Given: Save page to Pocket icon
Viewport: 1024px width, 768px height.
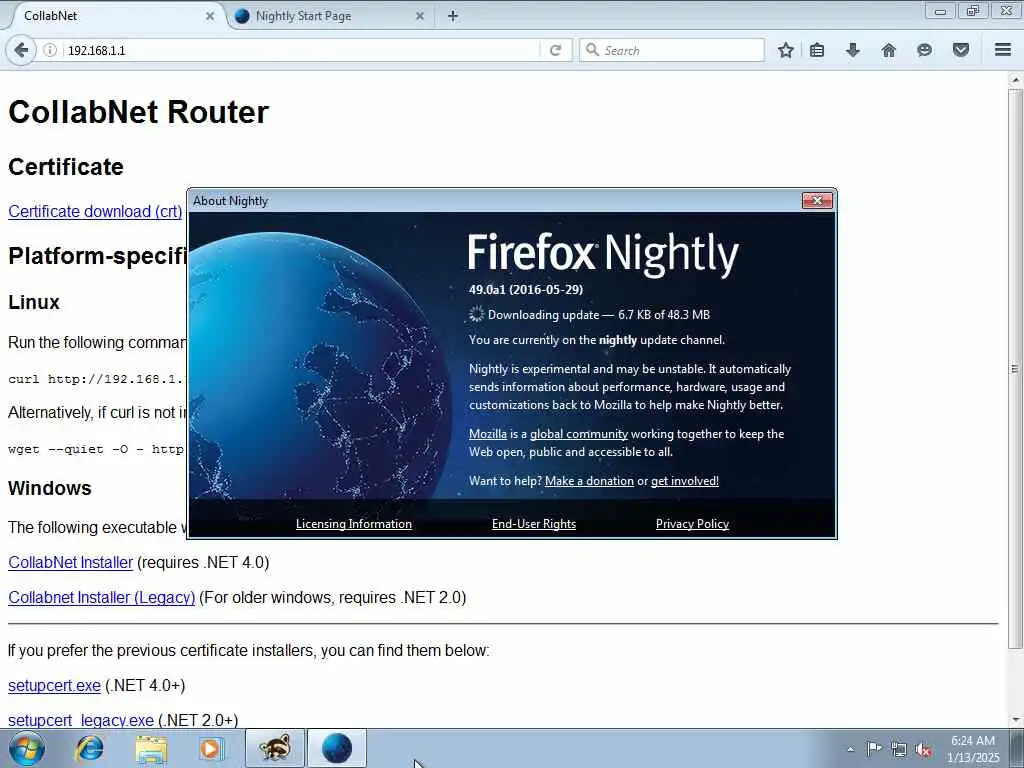Looking at the screenshot, I should click(x=961, y=50).
